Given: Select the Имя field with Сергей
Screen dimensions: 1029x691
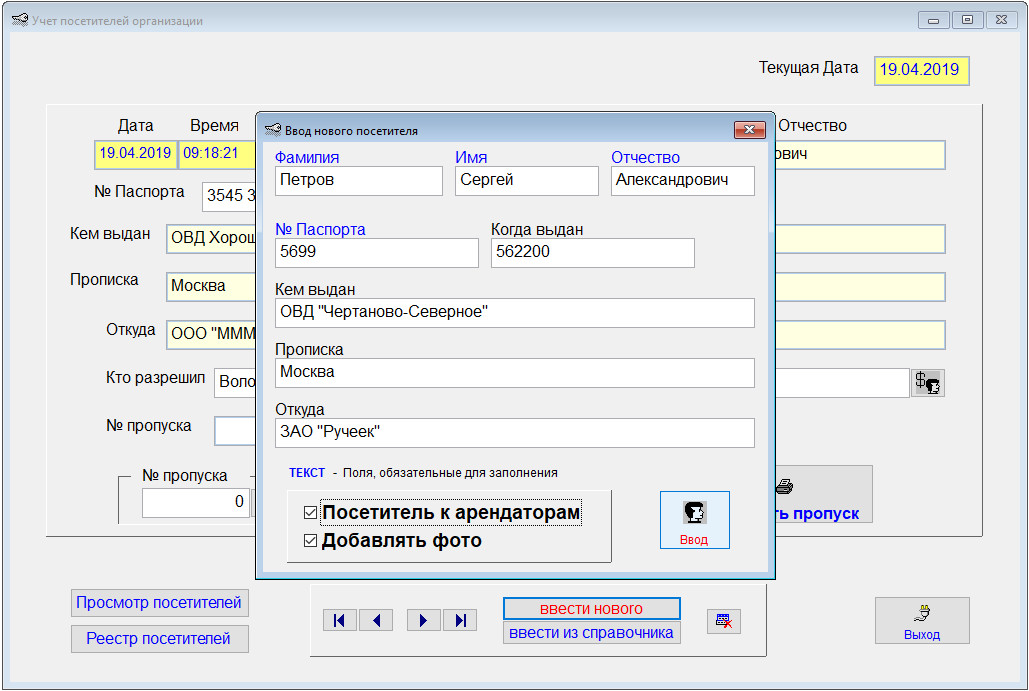Looking at the screenshot, I should [526, 181].
